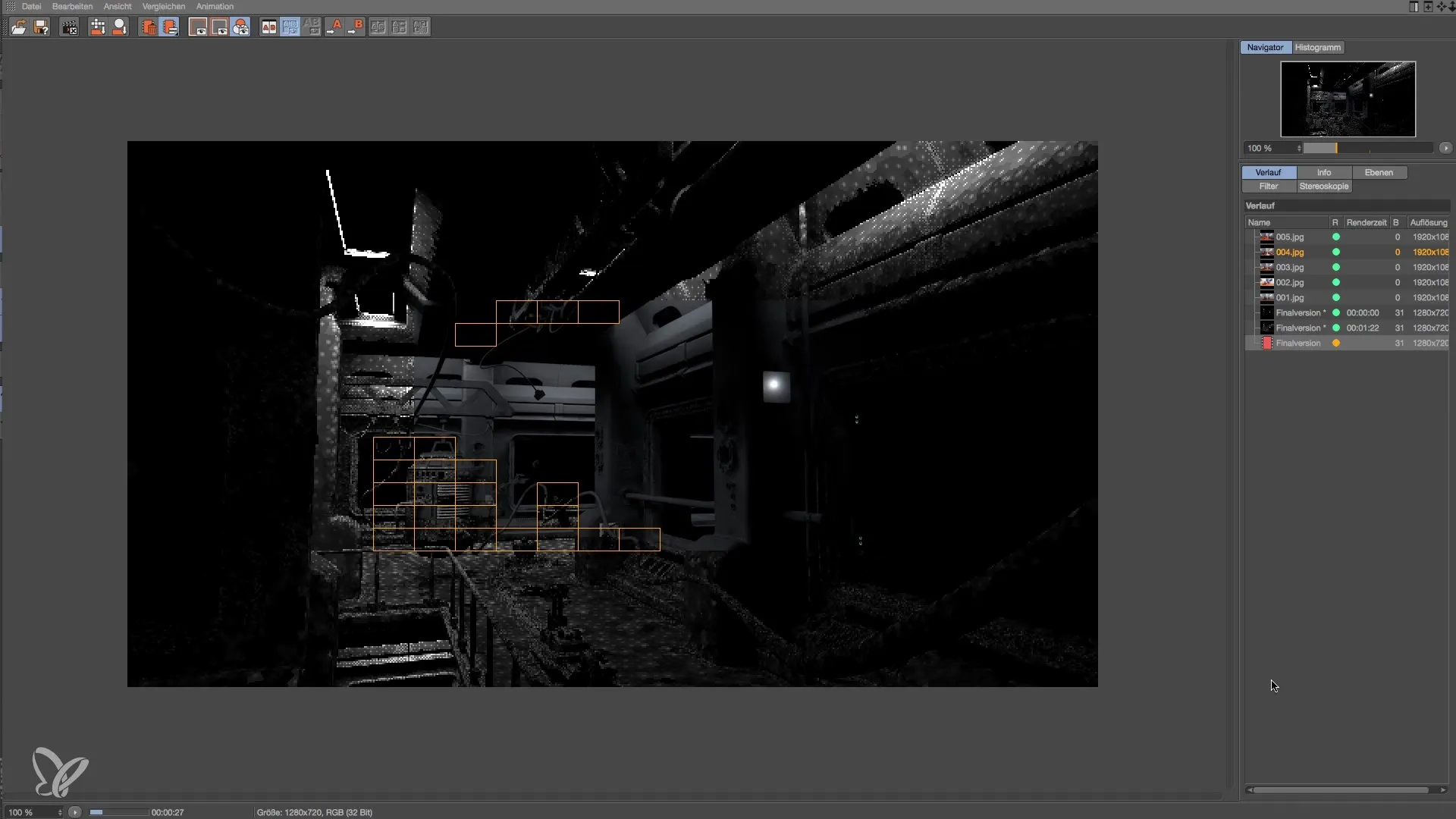Click the Open image folder icon

pyautogui.click(x=19, y=27)
